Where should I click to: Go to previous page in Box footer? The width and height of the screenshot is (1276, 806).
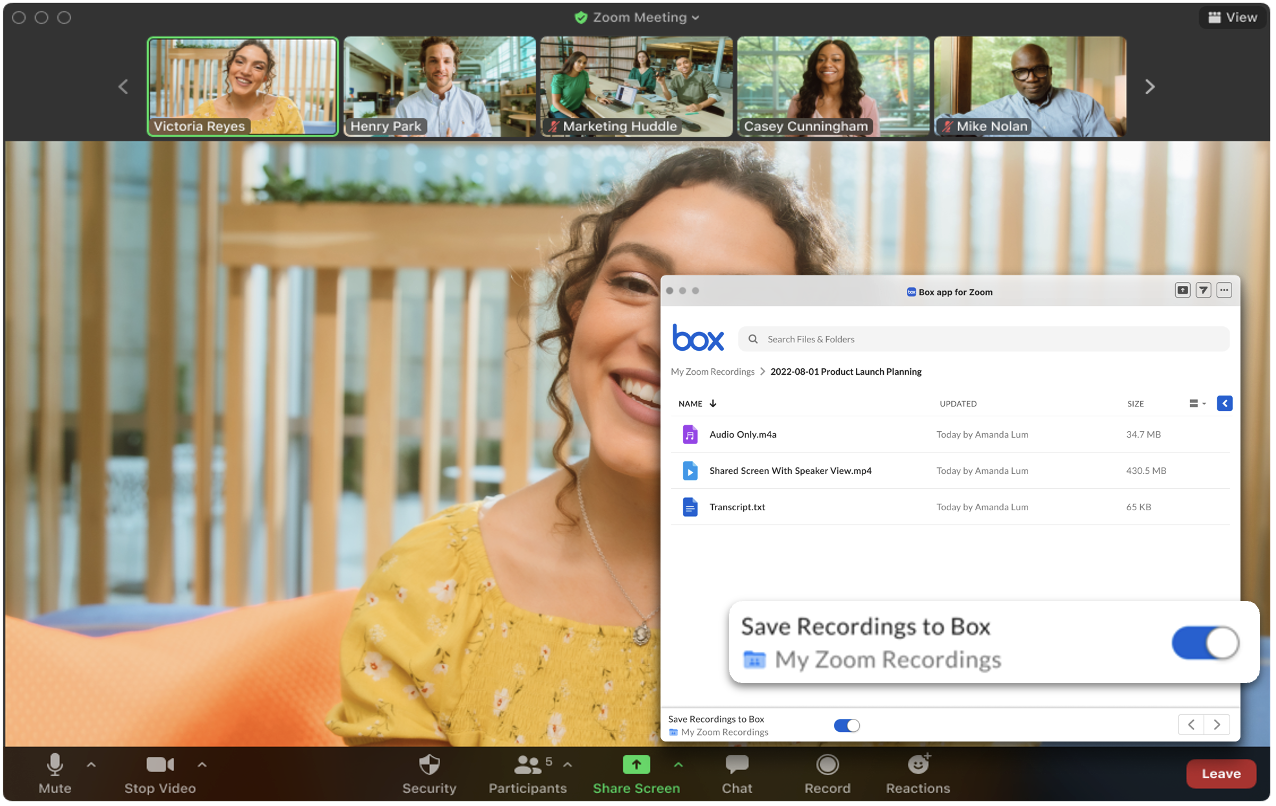click(1191, 725)
